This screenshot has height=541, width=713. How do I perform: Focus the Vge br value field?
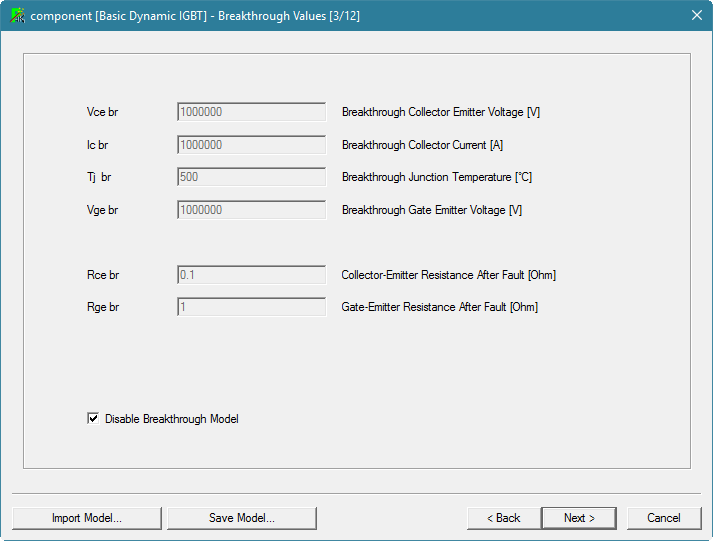coord(251,210)
